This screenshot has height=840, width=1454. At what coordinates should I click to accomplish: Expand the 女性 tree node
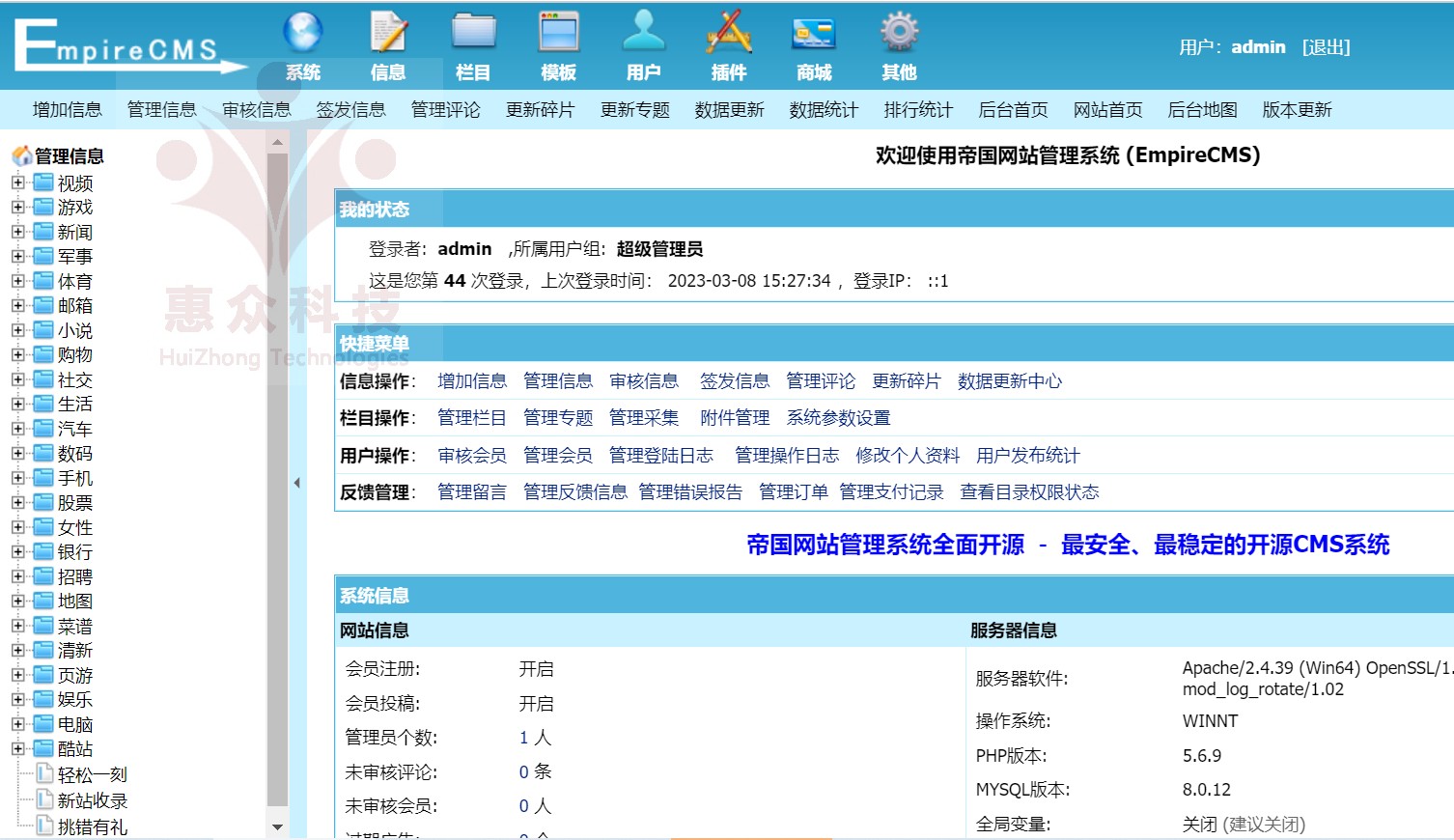point(17,527)
